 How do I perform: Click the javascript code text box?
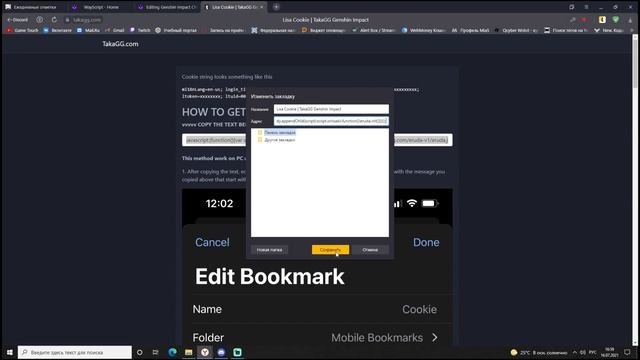click(x=317, y=140)
